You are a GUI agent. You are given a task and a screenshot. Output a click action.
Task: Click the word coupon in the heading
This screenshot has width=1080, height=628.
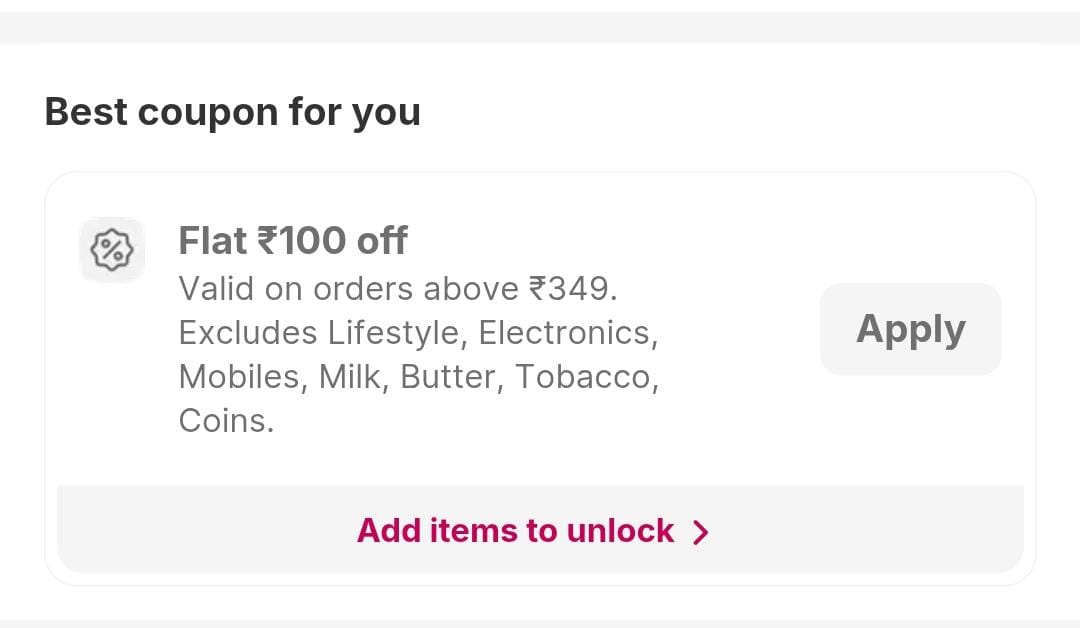208,112
